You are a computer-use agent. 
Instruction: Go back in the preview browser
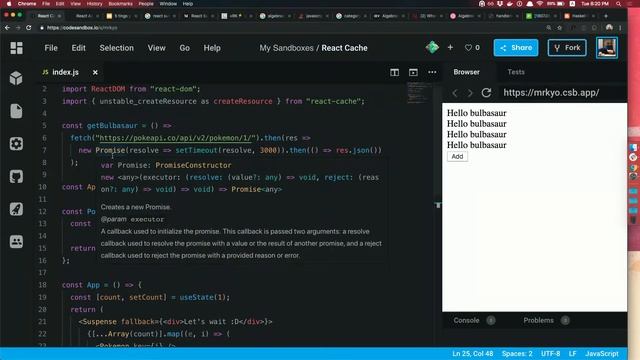point(455,93)
